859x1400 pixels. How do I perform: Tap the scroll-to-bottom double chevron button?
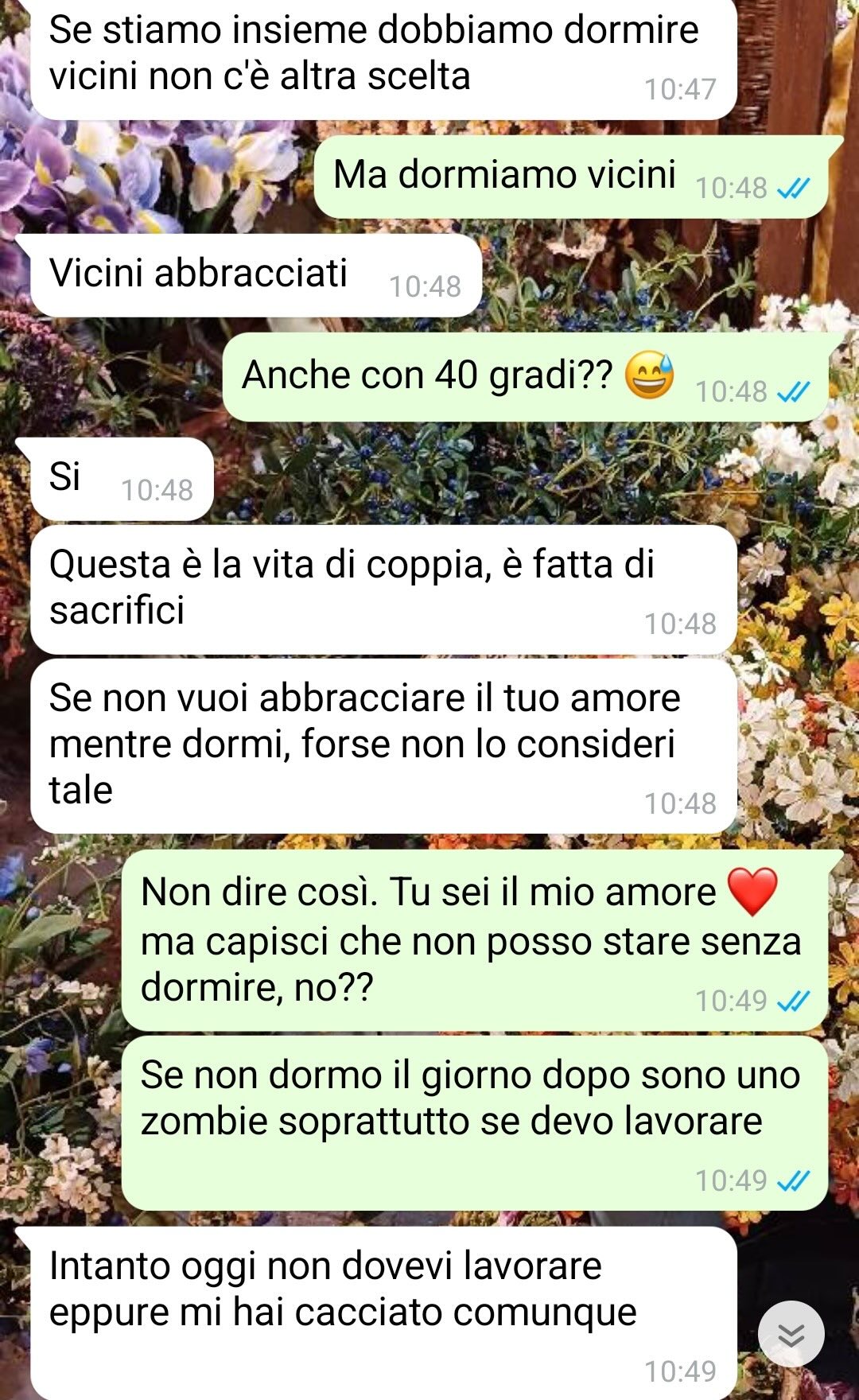pos(791,1334)
